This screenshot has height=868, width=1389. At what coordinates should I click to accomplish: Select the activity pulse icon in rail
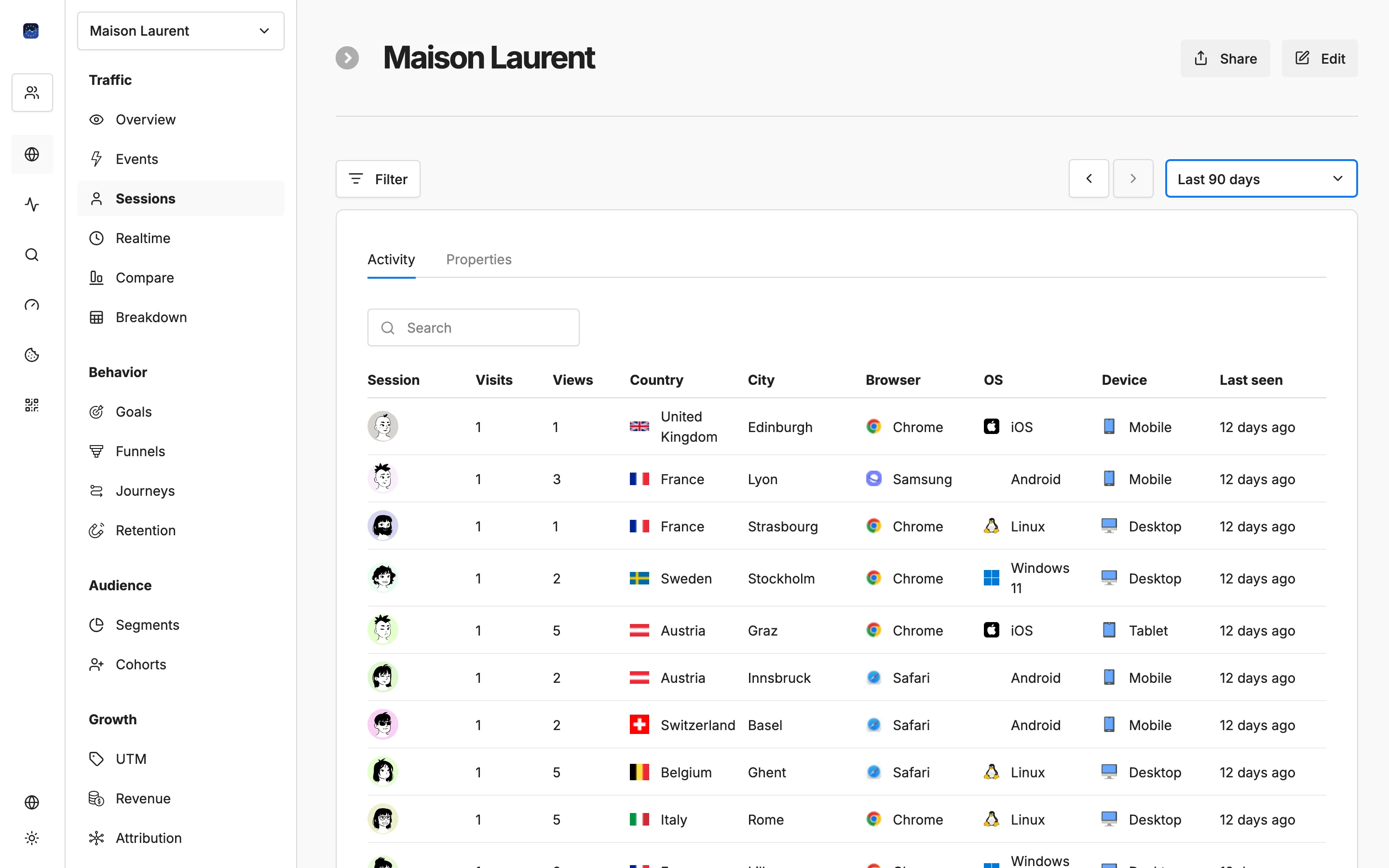point(32,204)
